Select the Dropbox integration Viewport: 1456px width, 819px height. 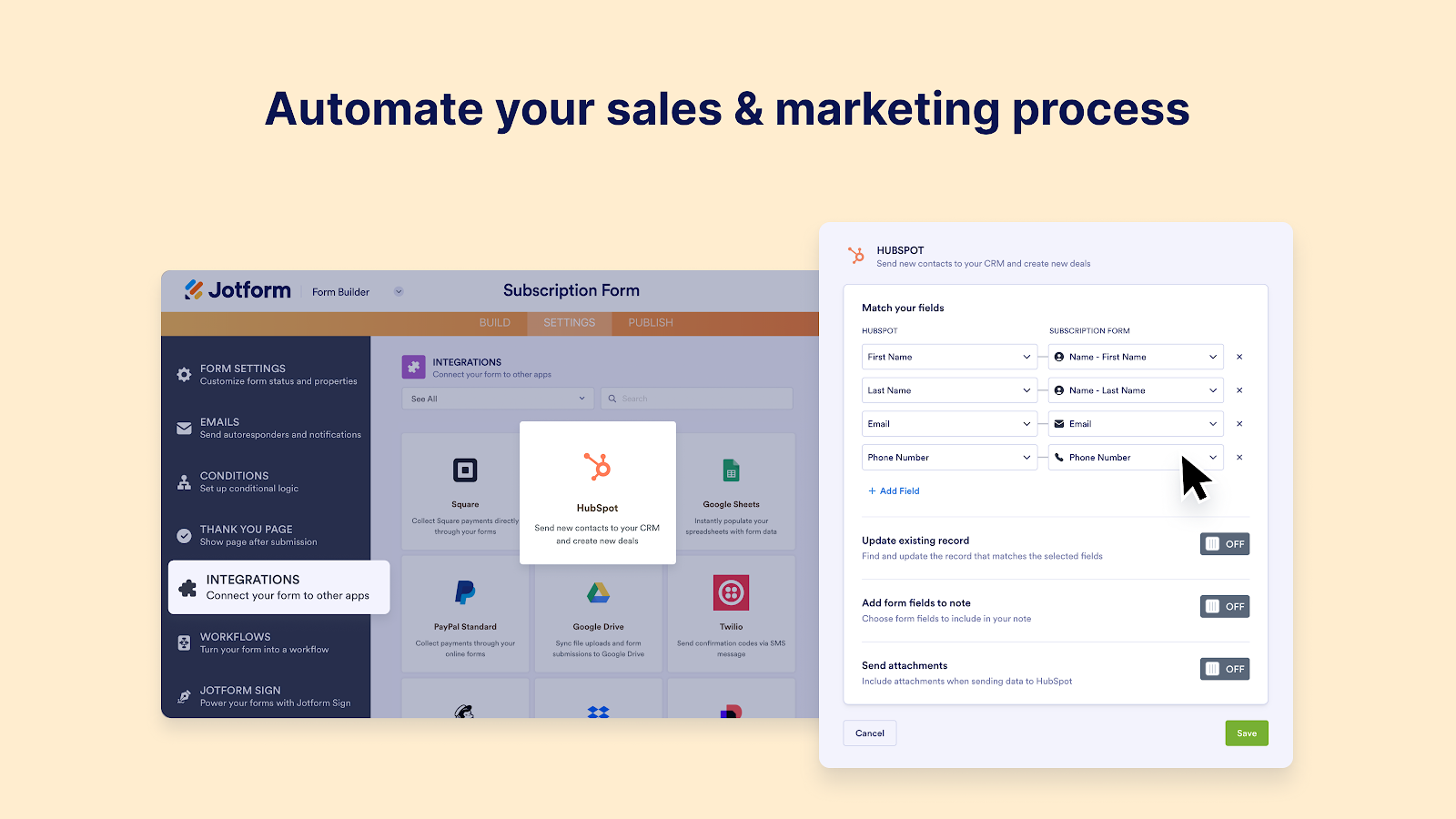598,705
